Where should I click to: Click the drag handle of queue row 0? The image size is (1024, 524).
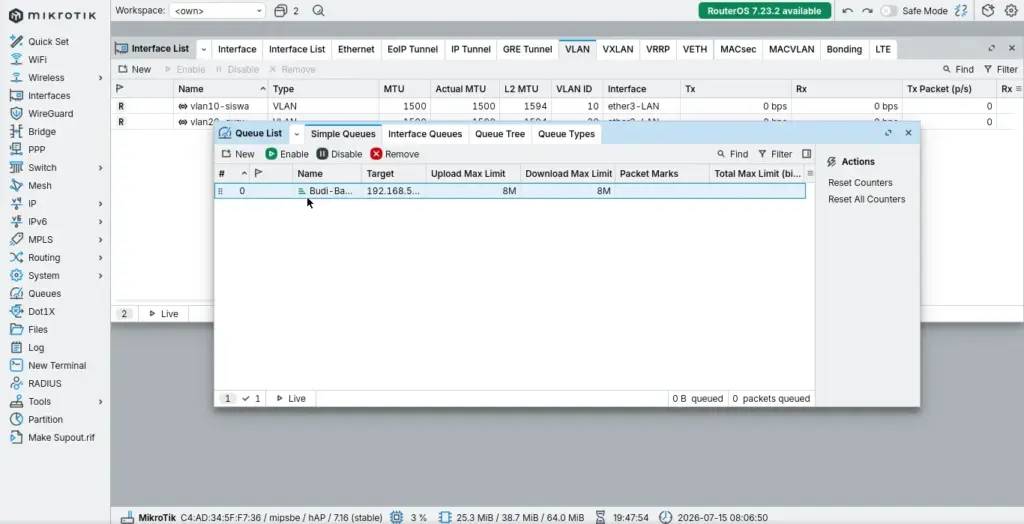click(x=220, y=191)
